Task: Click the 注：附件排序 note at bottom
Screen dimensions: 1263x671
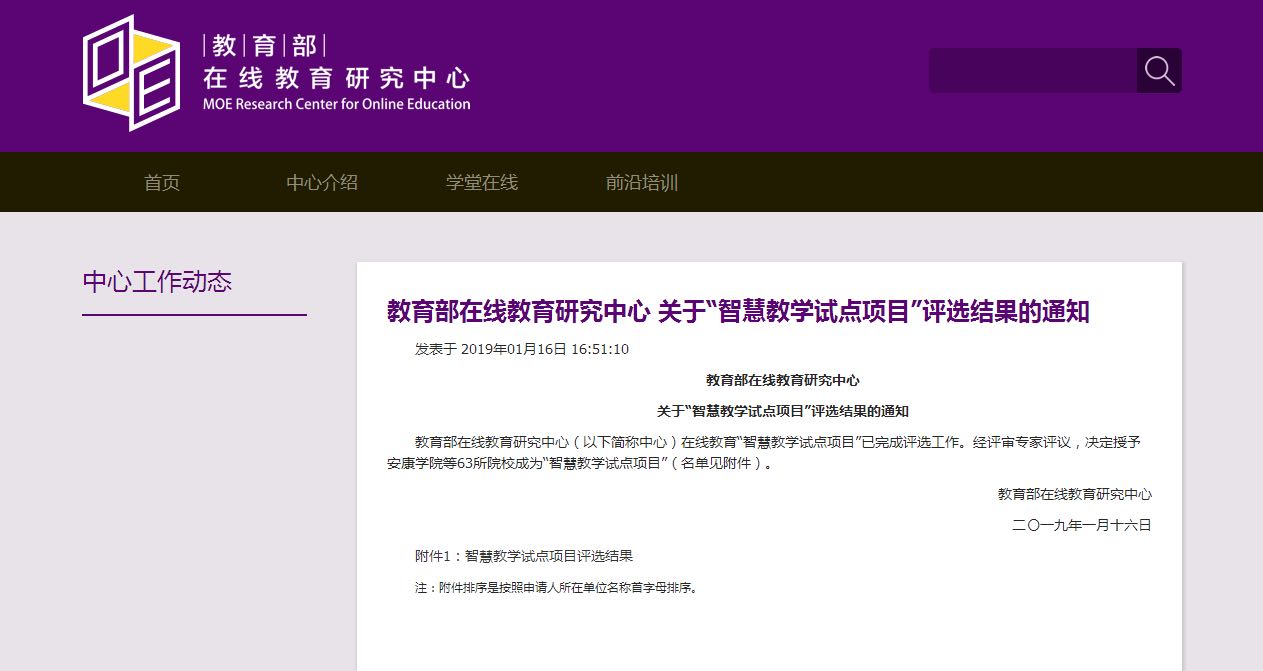Action: click(x=557, y=588)
